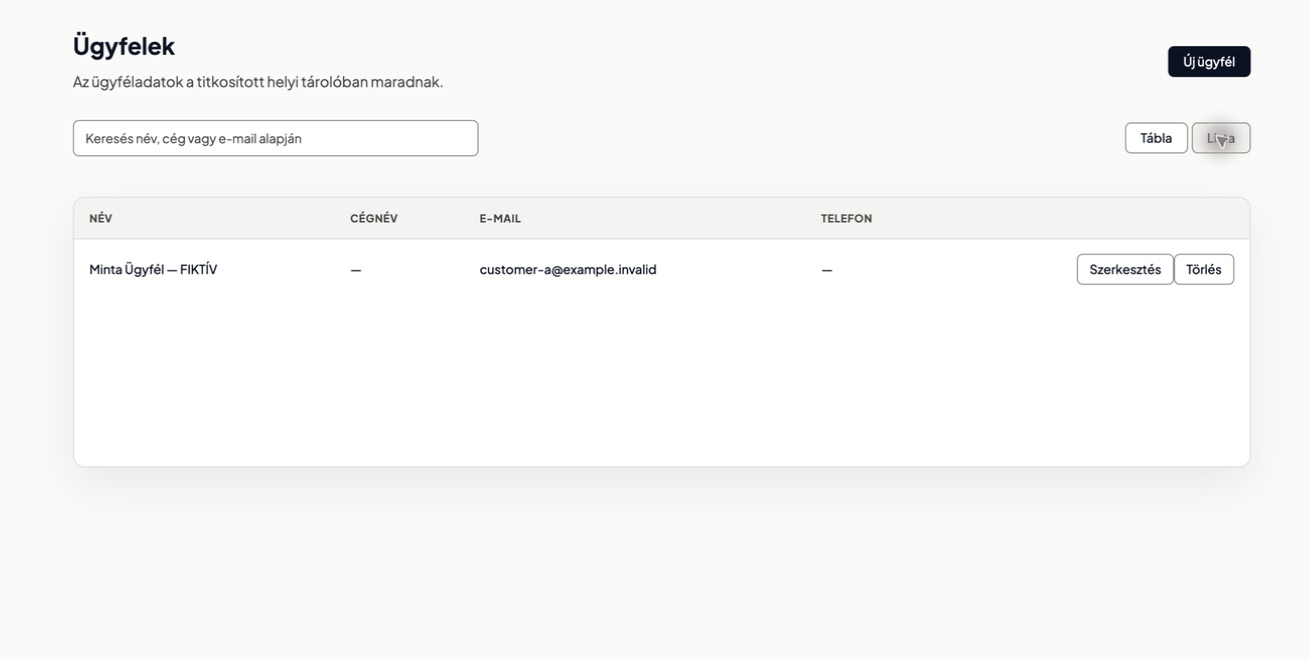Switch to Lista view
Image resolution: width=1310 pixels, height=660 pixels.
(1221, 138)
